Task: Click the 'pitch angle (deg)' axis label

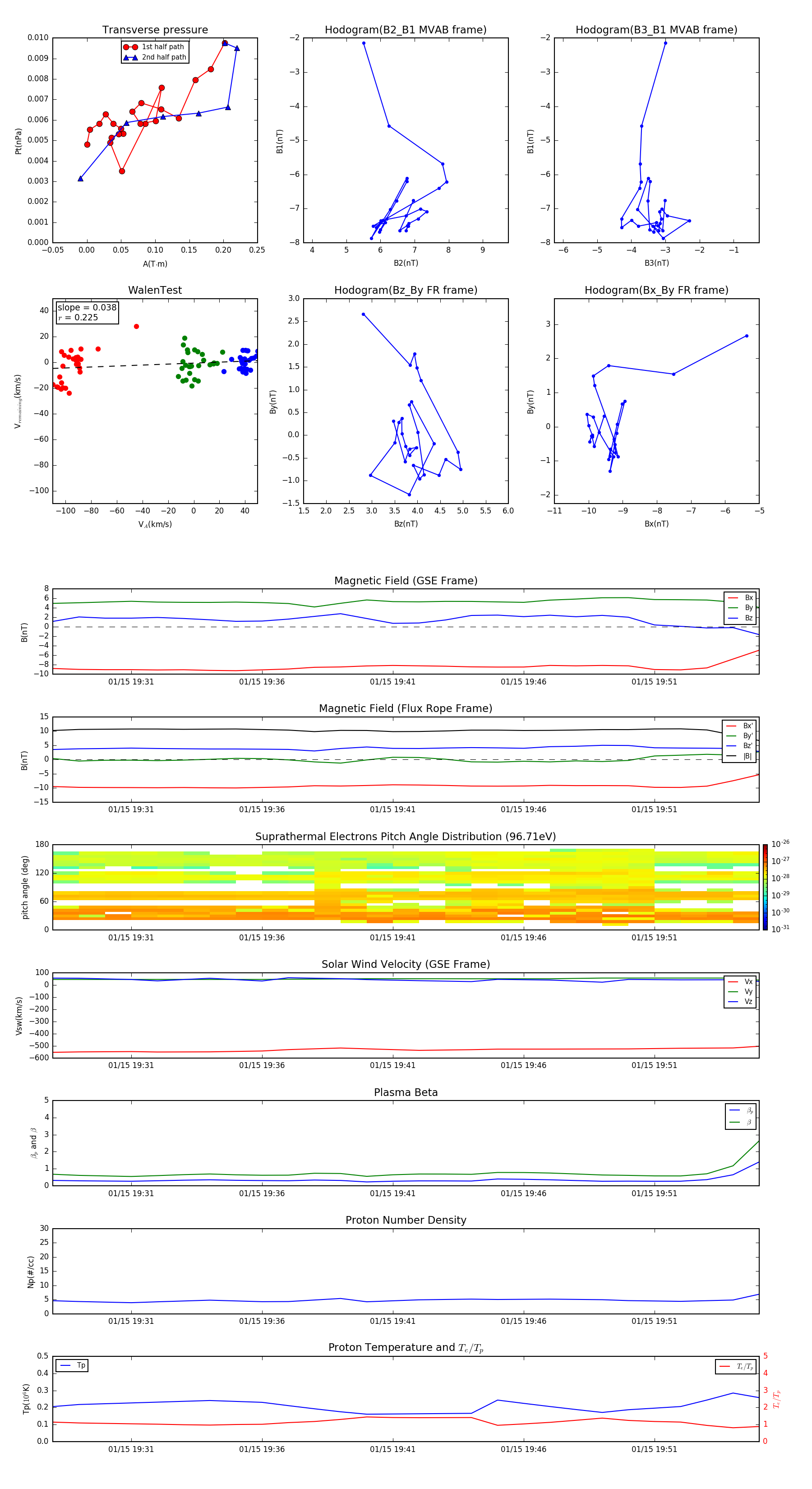Action: (x=25, y=887)
